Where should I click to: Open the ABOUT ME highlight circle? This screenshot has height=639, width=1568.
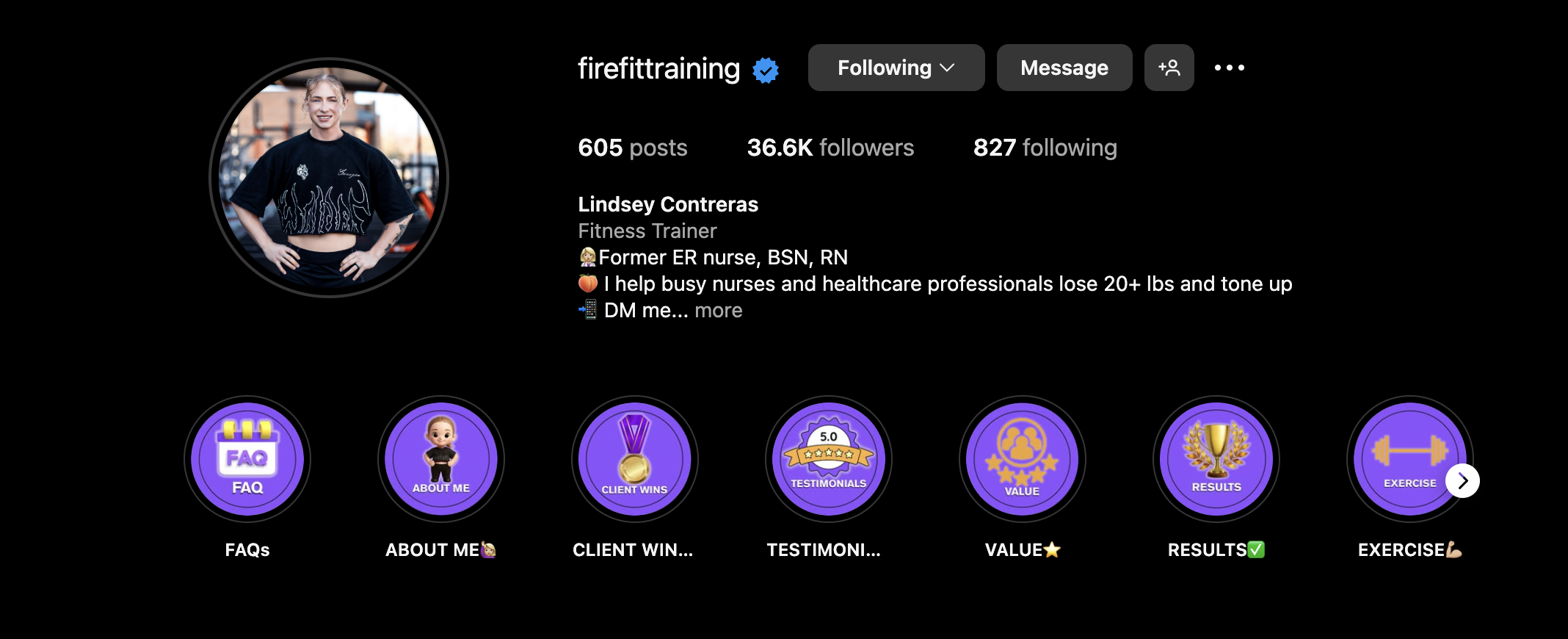point(441,459)
